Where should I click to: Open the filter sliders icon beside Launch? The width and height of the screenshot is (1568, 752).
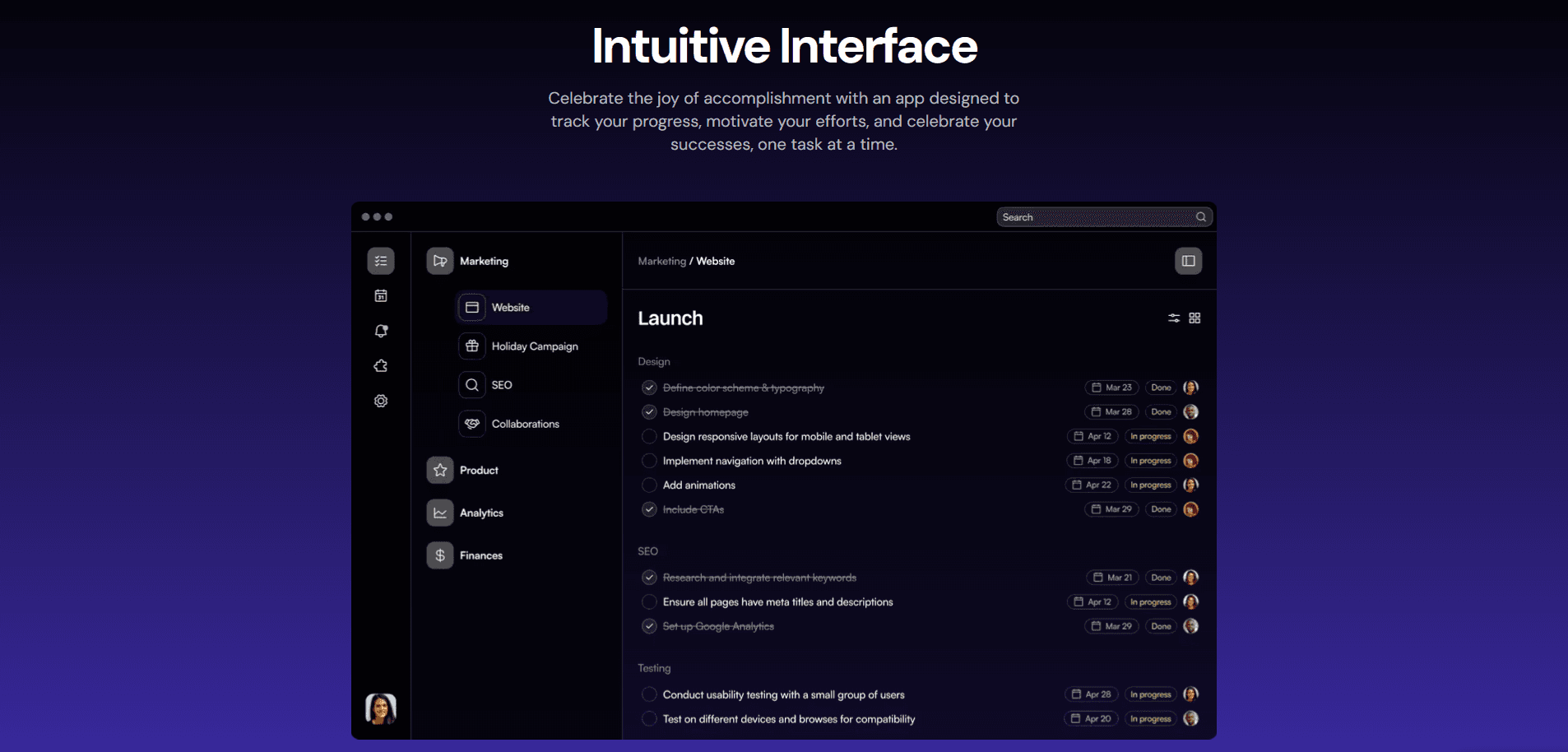[1174, 318]
